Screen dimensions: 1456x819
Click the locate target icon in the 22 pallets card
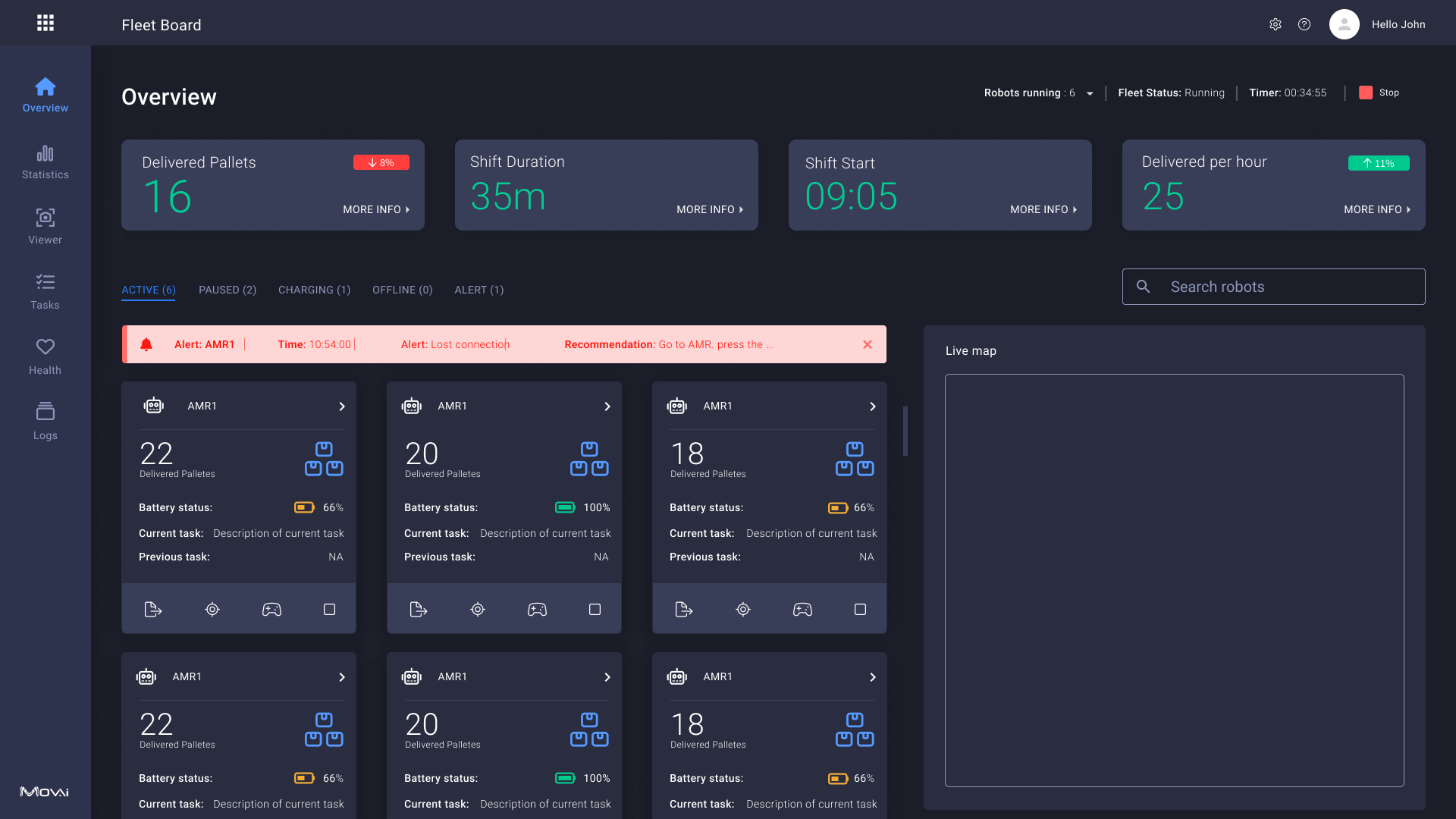coord(212,609)
